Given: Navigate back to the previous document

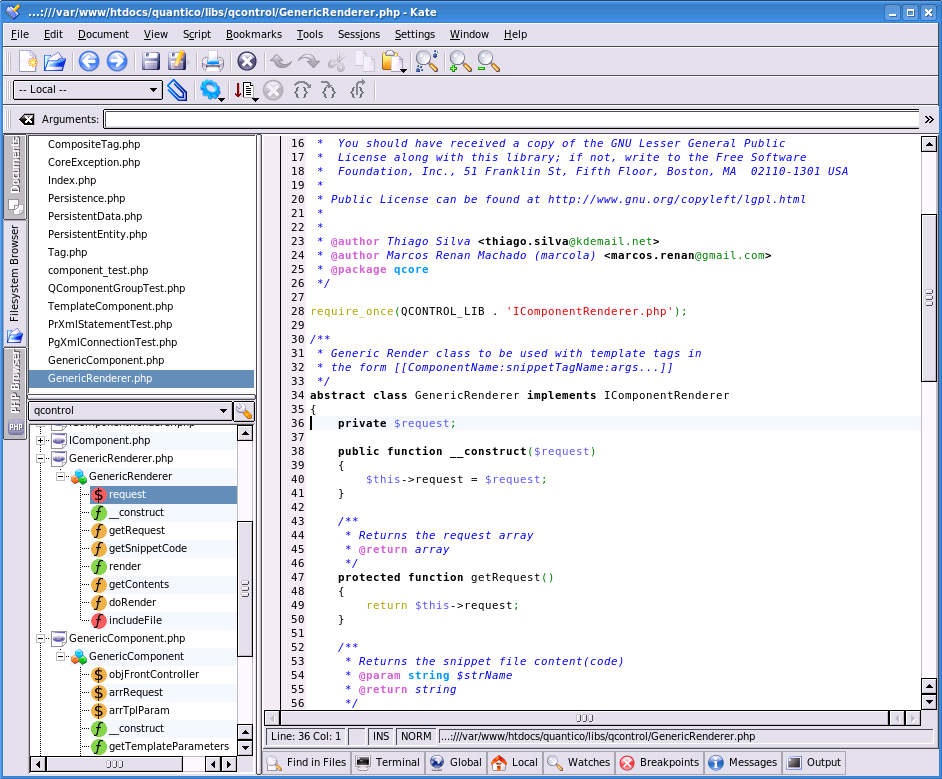Looking at the screenshot, I should point(88,61).
